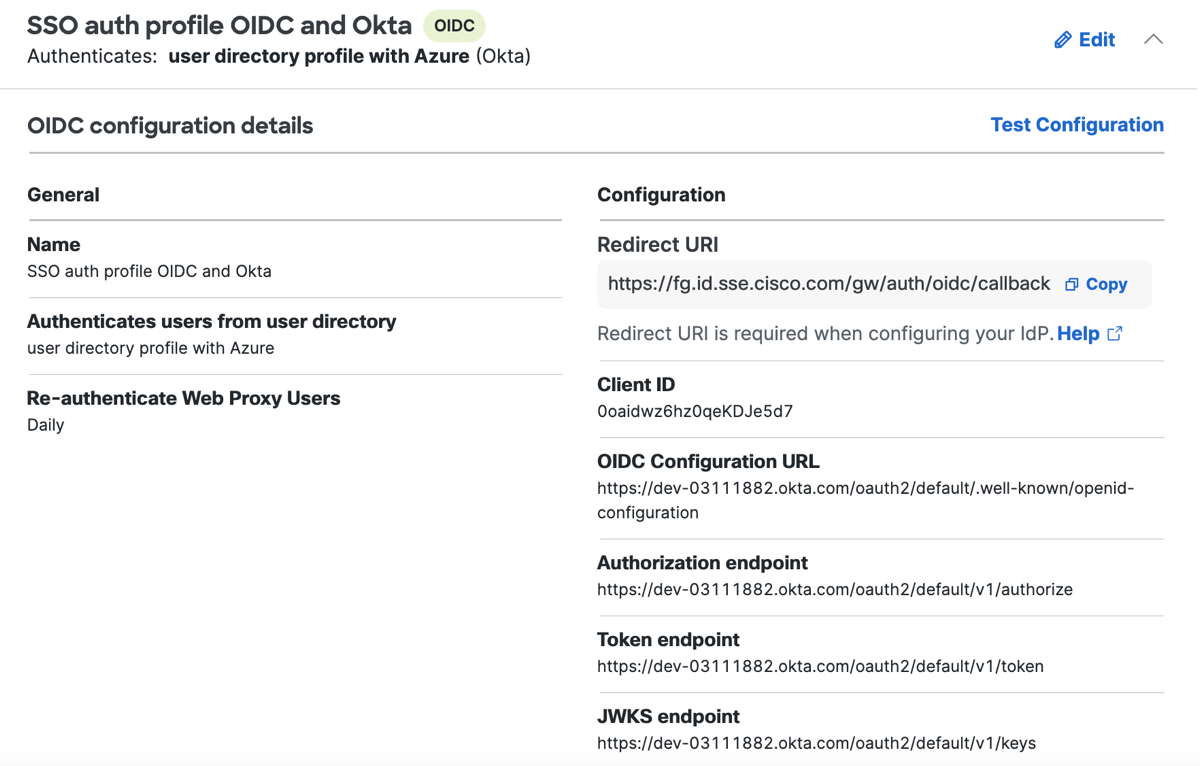The width and height of the screenshot is (1200, 766).
Task: Click the Redirect URI URL text
Action: [829, 284]
